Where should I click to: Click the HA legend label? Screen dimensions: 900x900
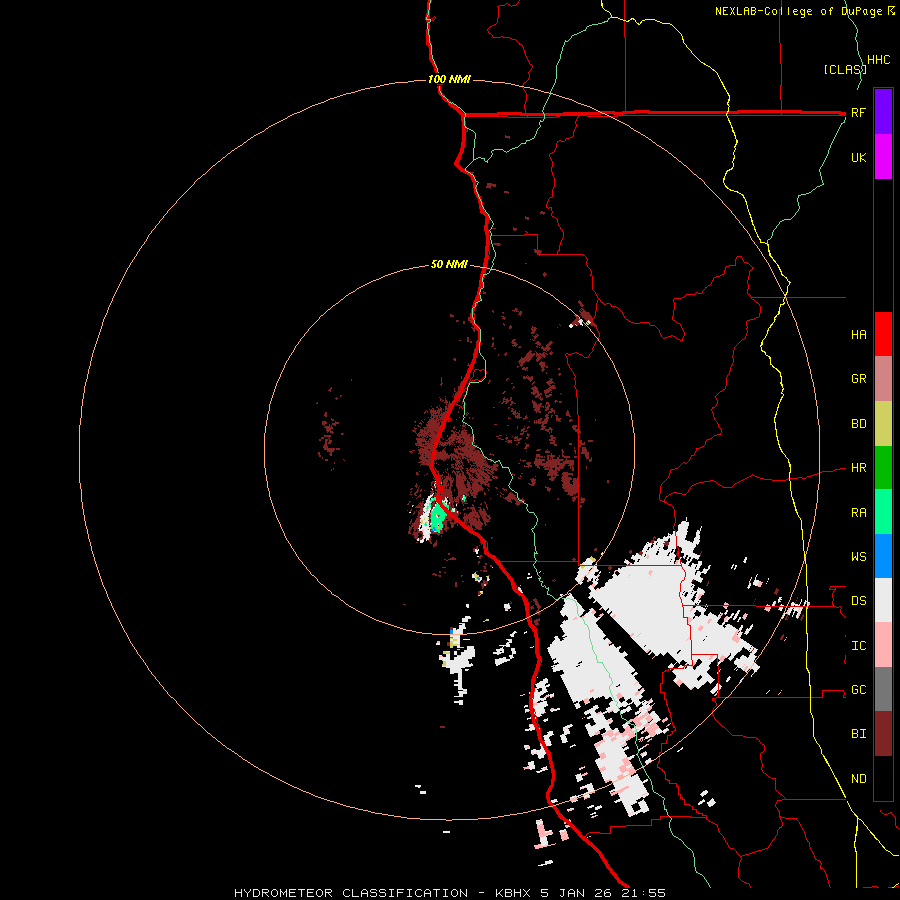tap(859, 335)
